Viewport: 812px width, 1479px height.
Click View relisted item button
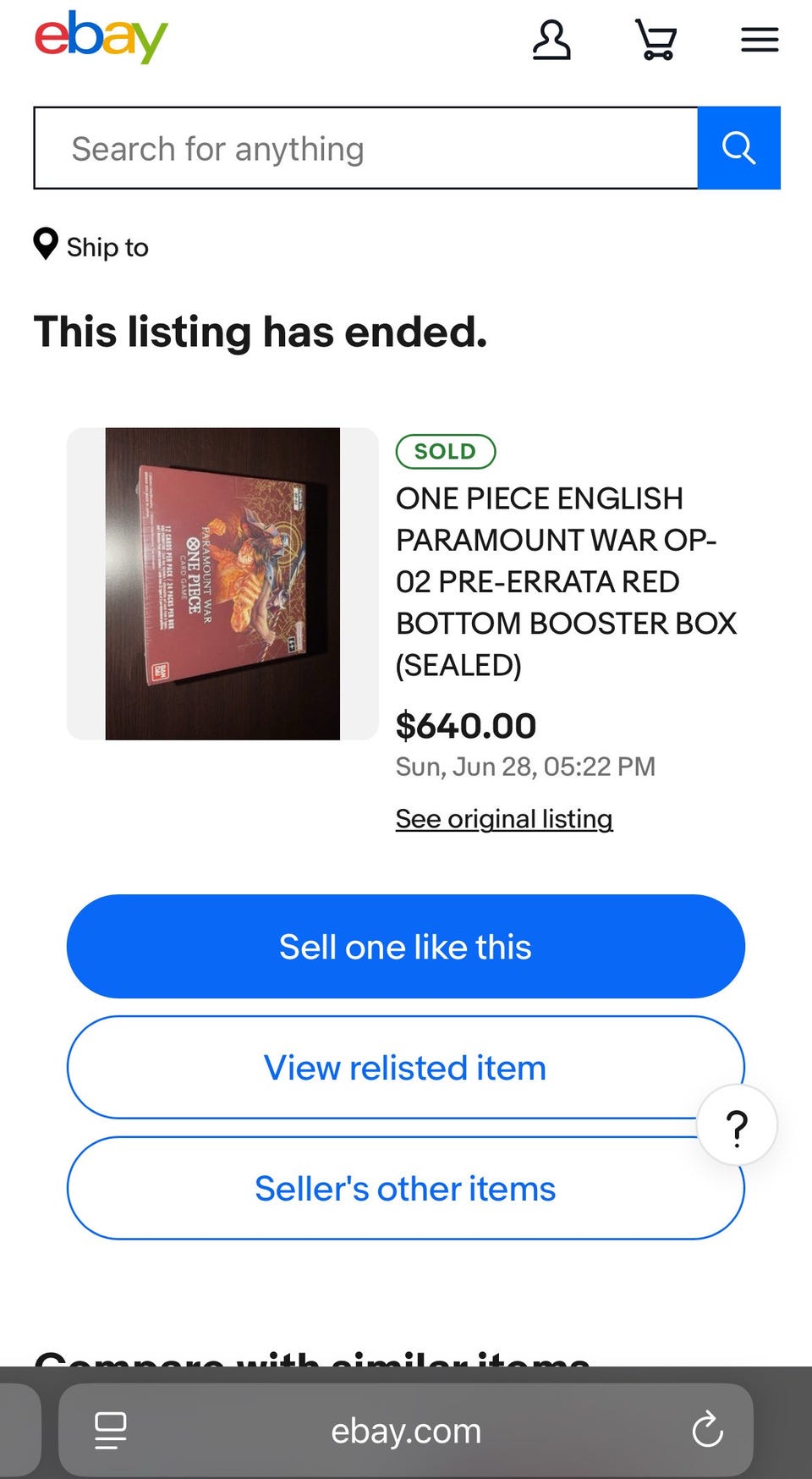coord(406,1067)
